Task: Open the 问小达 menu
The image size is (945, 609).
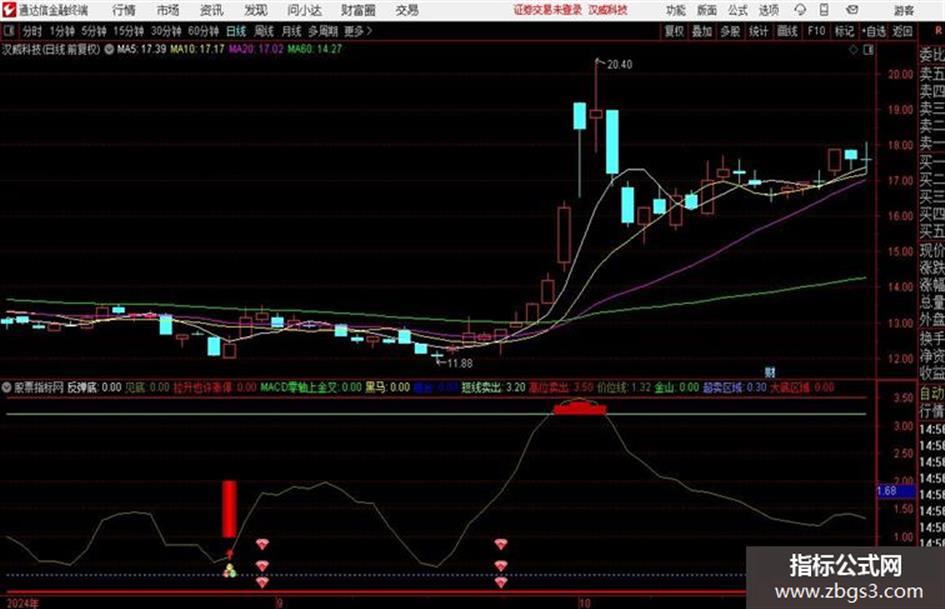Action: [x=304, y=10]
